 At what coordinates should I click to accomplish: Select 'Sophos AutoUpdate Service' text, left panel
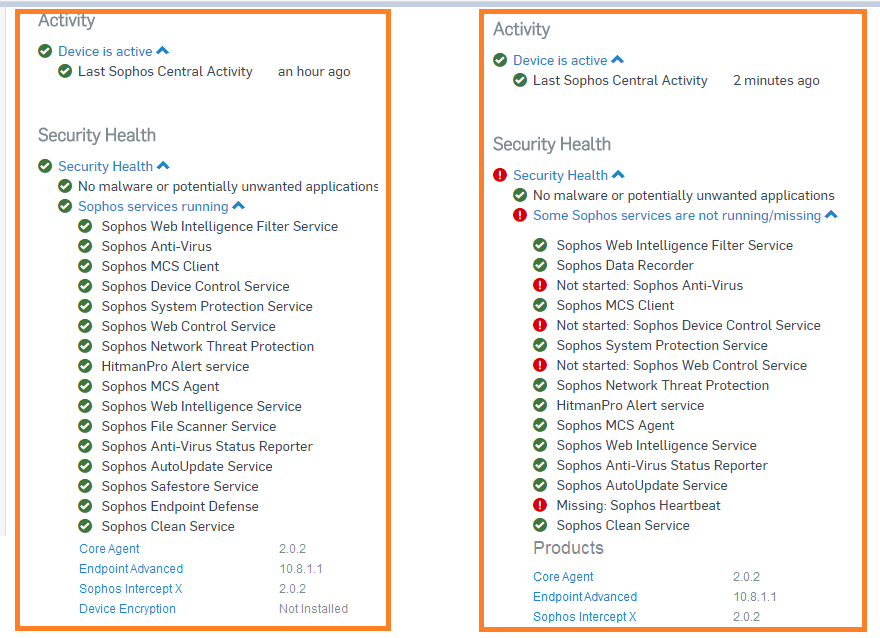187,466
